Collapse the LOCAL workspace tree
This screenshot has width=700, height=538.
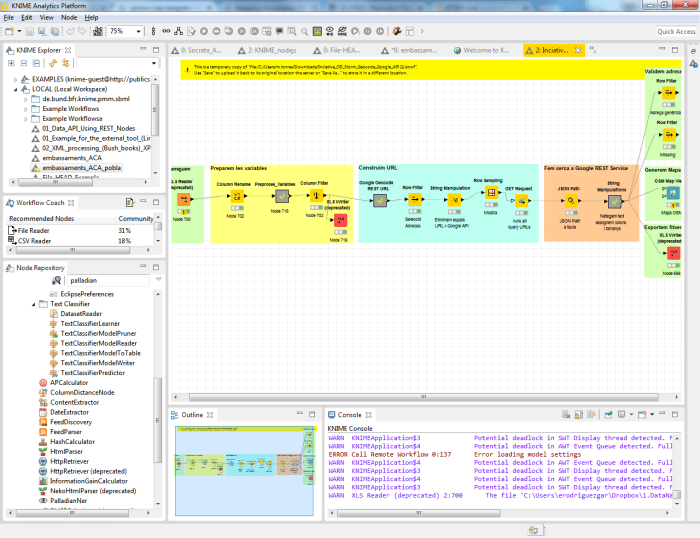15,88
